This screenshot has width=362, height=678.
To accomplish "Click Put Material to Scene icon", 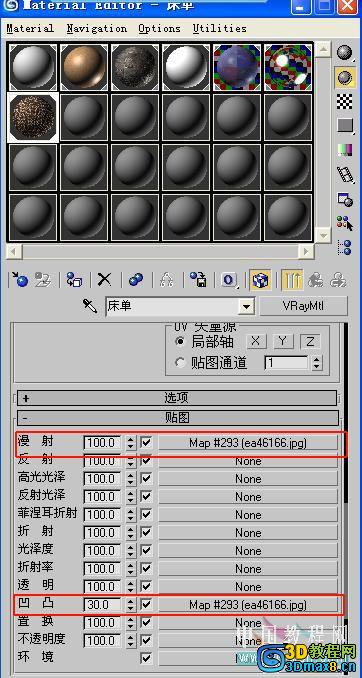I will (x=43, y=280).
